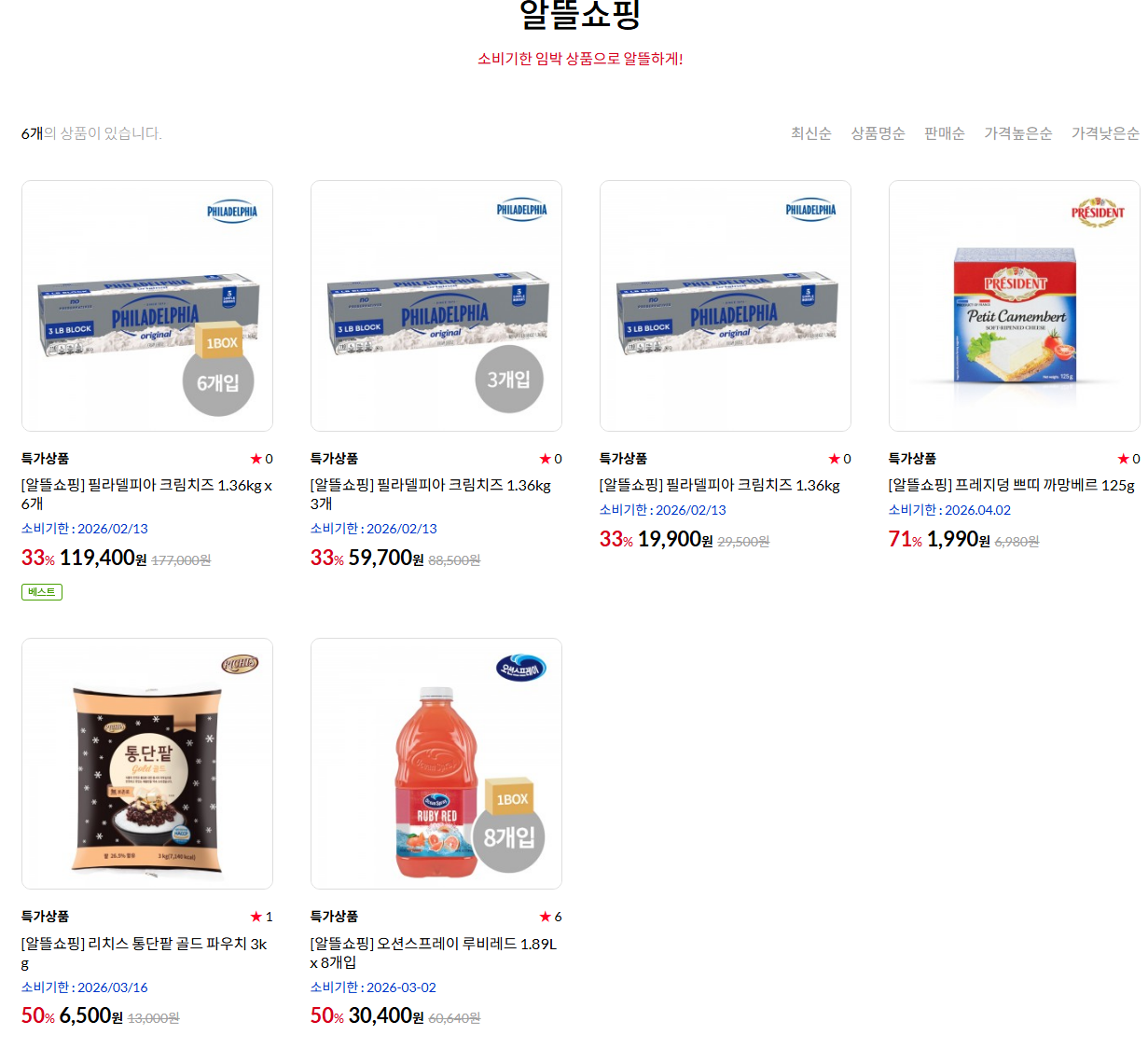The height and width of the screenshot is (1063, 1148).
Task: Click the star rating icon of the 리치스 통단팥 product
Action: click(256, 917)
